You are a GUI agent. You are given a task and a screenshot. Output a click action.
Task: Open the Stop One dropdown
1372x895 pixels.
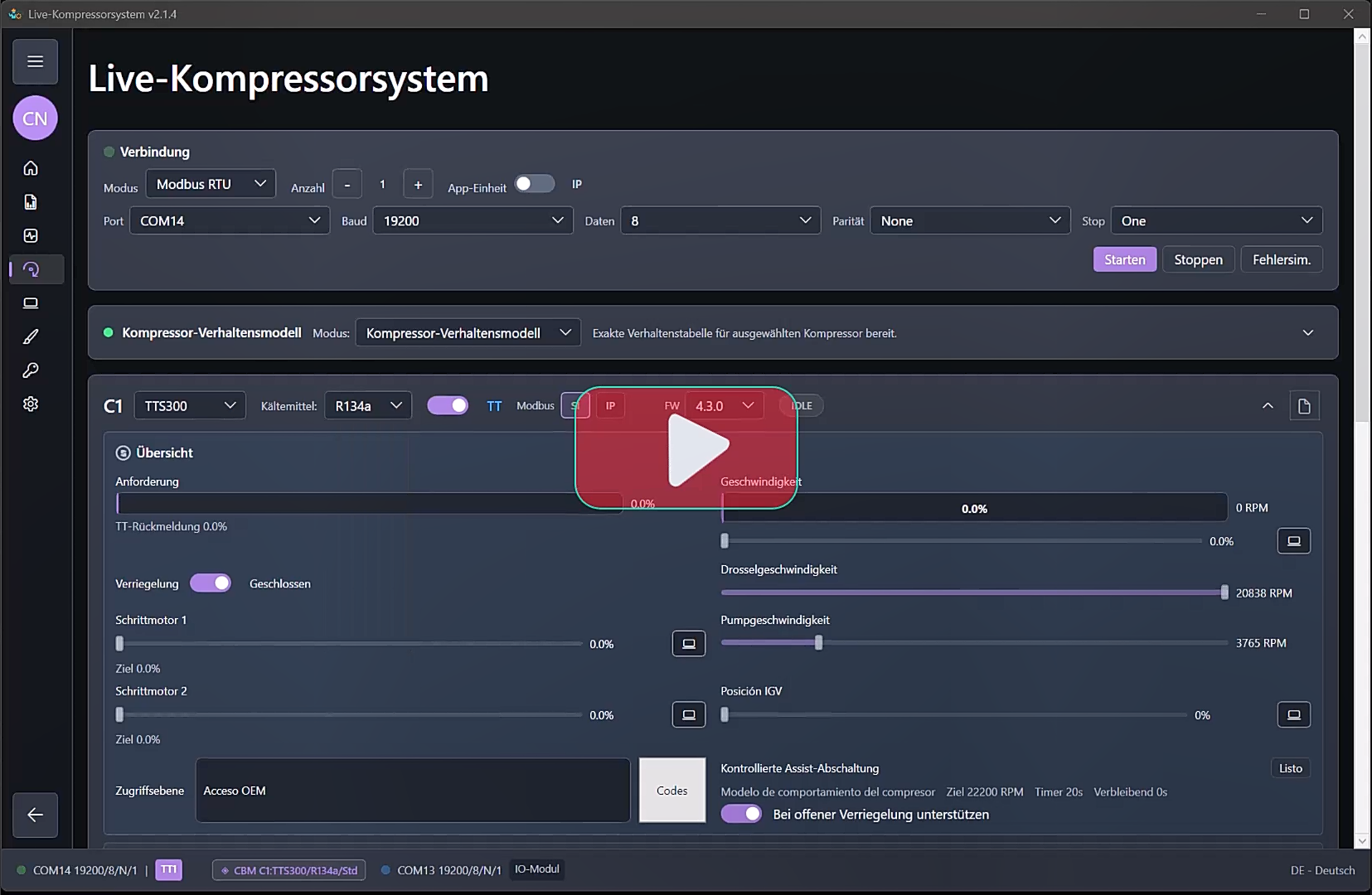coord(1216,221)
